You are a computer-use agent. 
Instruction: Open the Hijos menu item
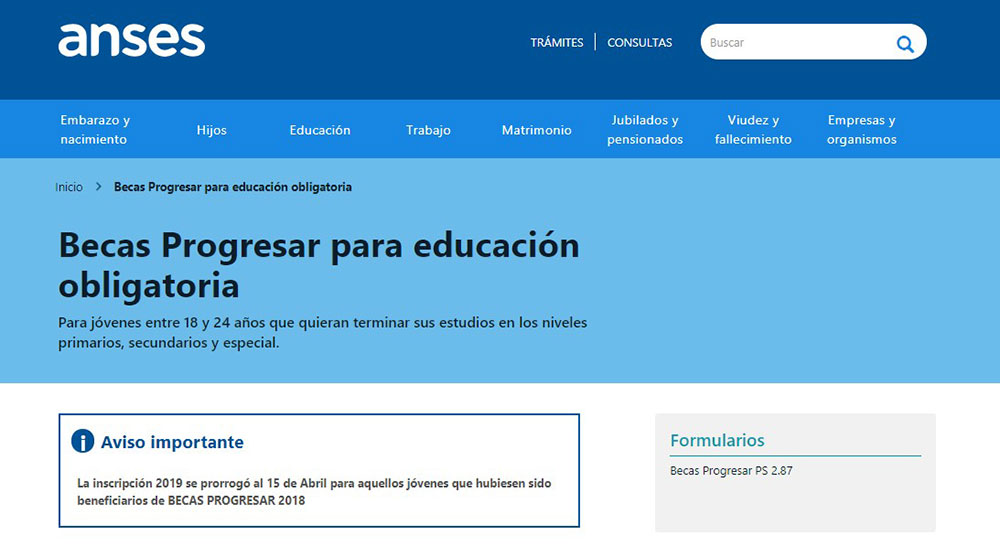(212, 130)
